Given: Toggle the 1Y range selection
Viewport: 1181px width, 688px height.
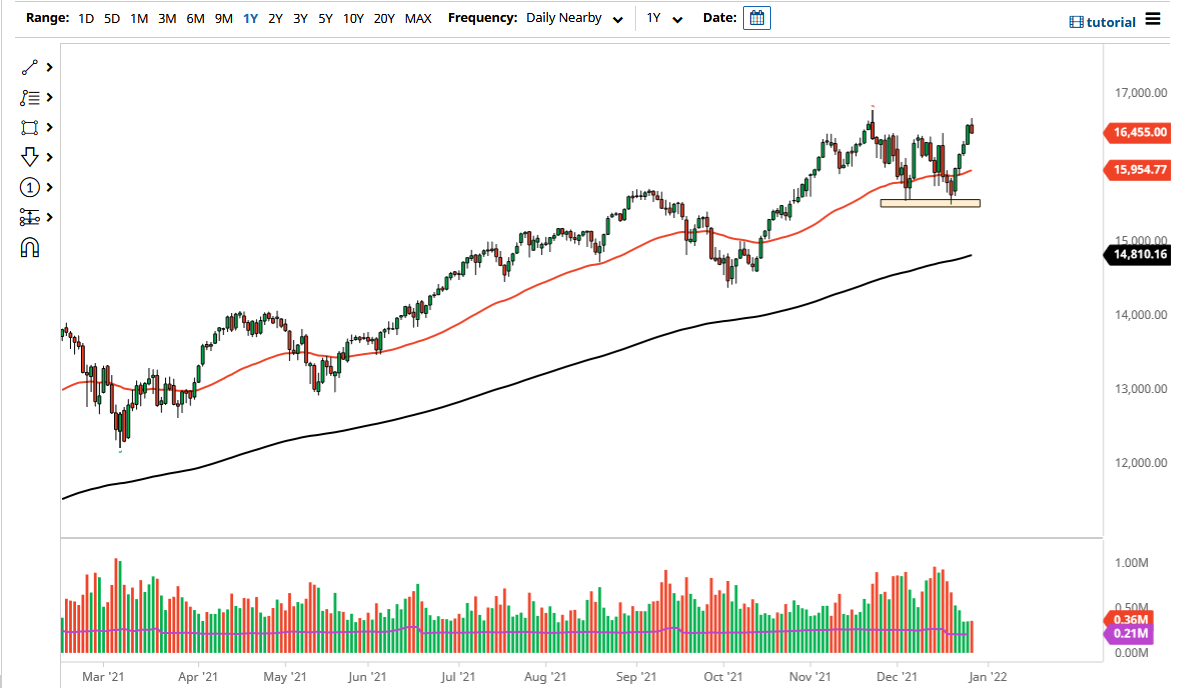Looking at the screenshot, I should pos(250,18).
